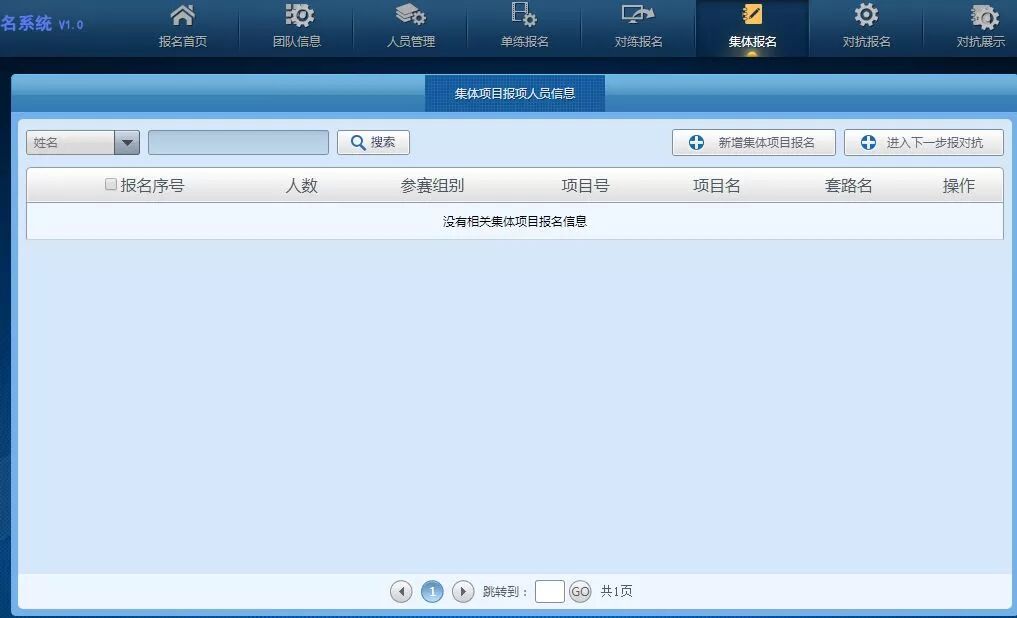Click the 对抗展示 icon
The height and width of the screenshot is (618, 1017).
(x=983, y=16)
